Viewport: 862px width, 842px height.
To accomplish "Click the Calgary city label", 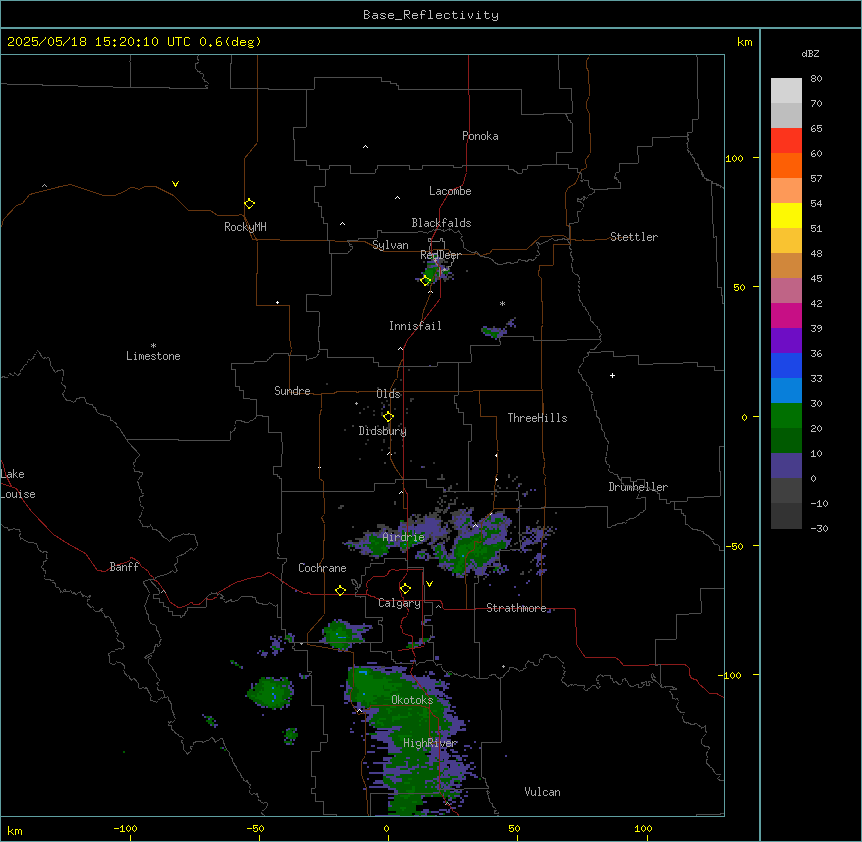I will [399, 603].
